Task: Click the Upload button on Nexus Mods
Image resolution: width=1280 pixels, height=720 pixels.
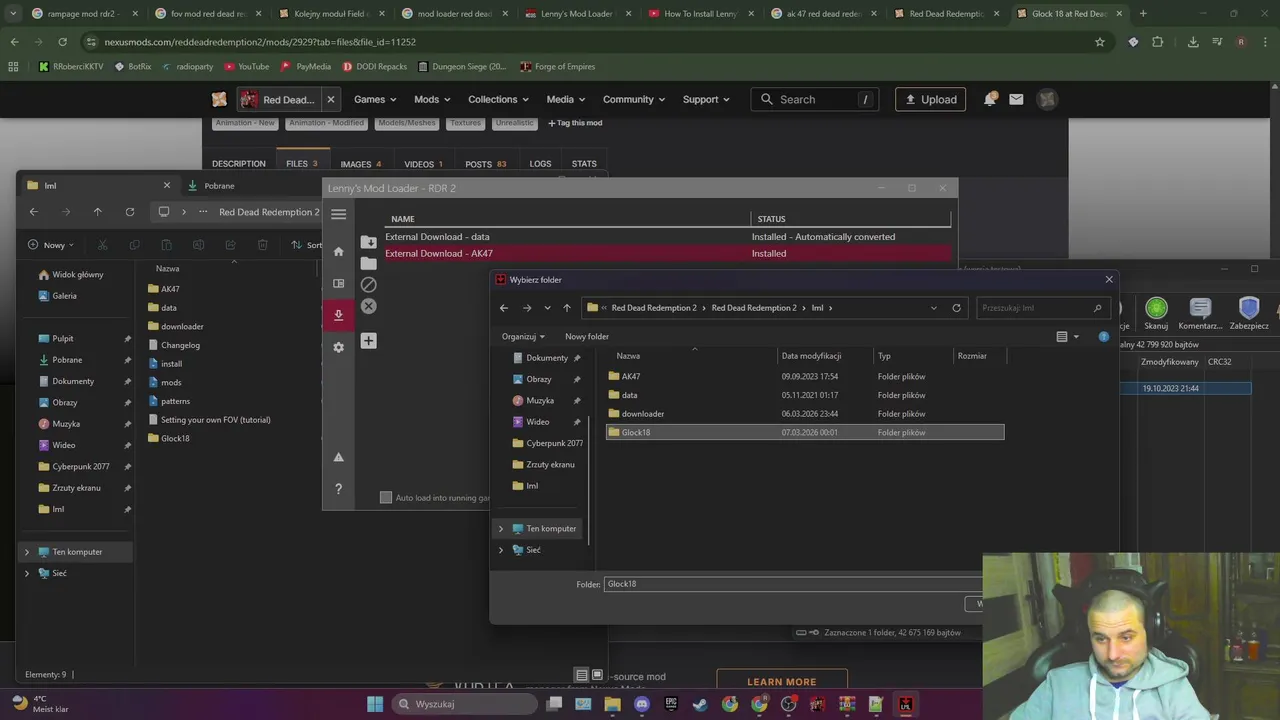Action: point(930,99)
